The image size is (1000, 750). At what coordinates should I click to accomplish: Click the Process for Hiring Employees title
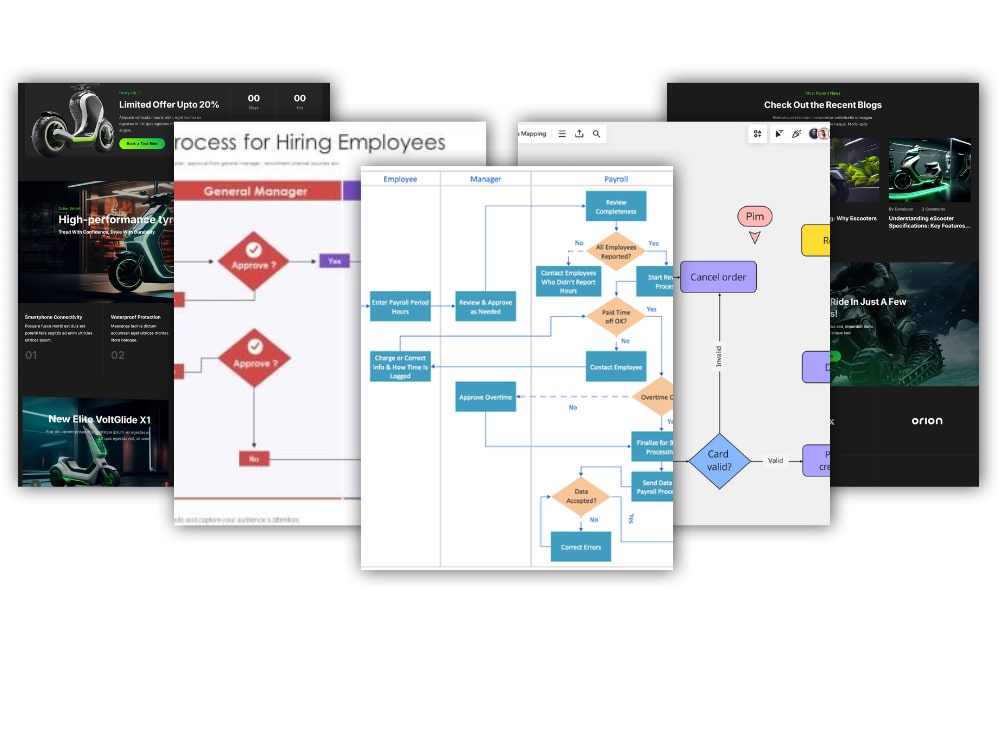tap(310, 142)
